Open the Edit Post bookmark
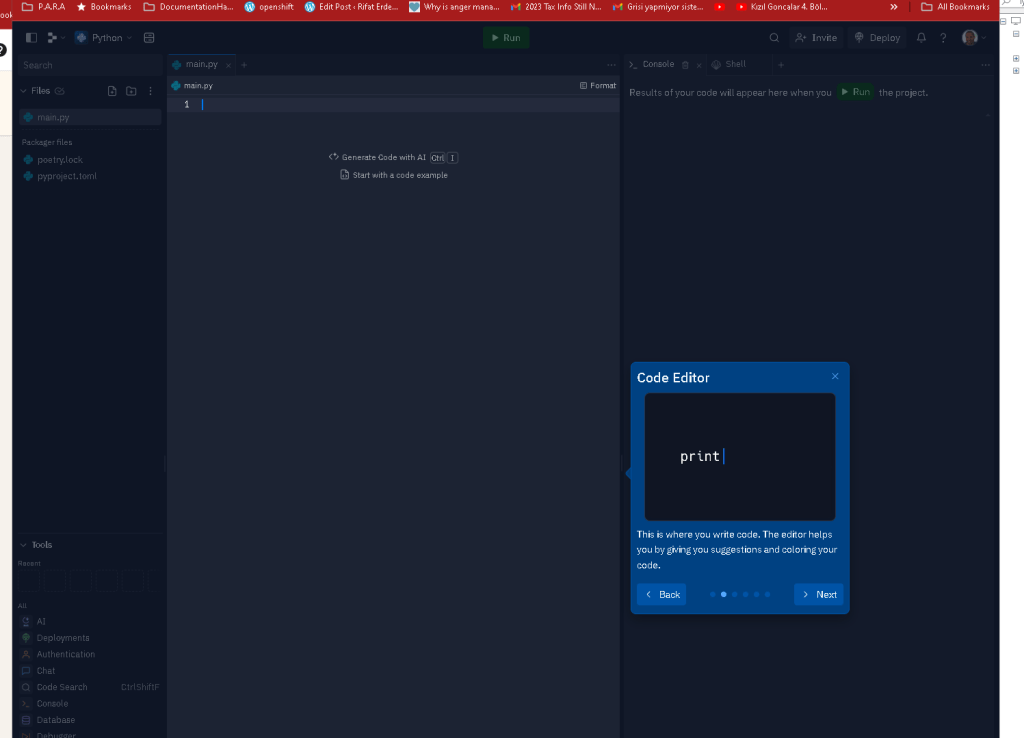This screenshot has height=738, width=1024. click(351, 7)
